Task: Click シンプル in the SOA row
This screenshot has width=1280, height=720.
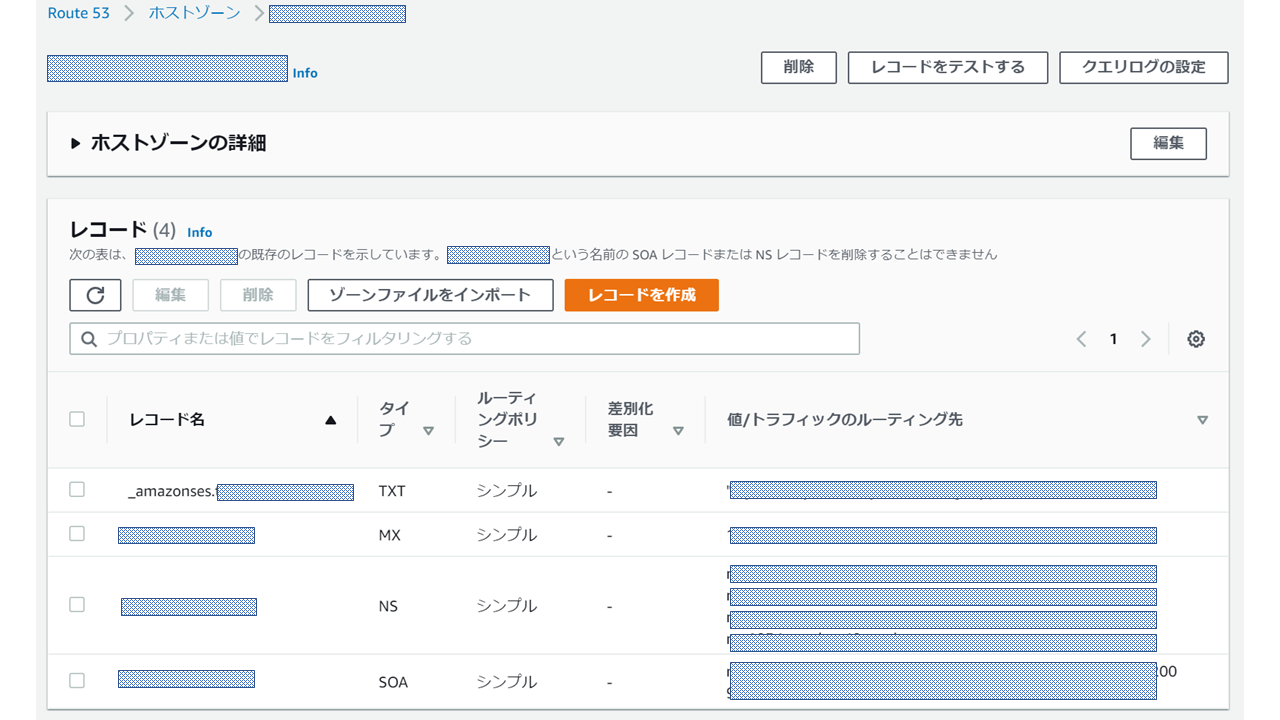Action: [x=506, y=682]
